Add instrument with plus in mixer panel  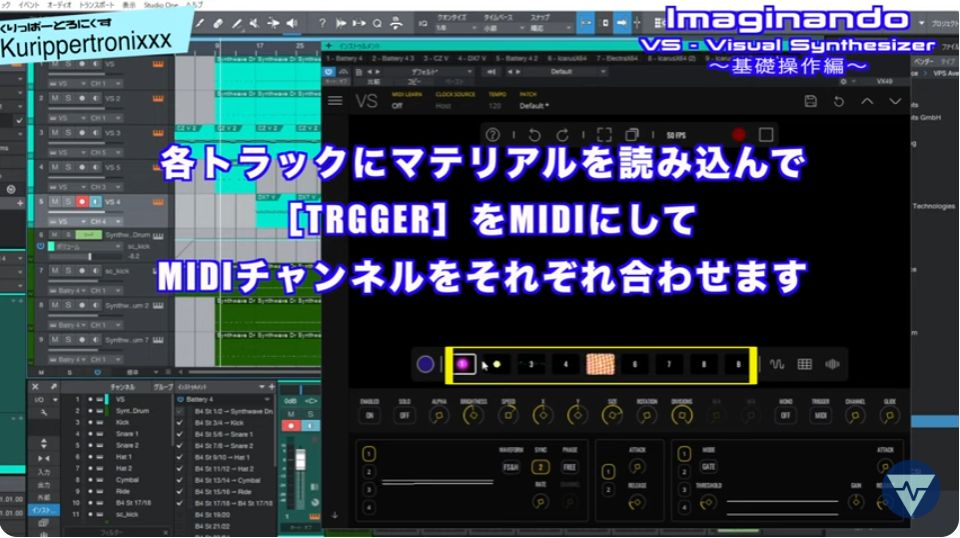click(x=271, y=387)
